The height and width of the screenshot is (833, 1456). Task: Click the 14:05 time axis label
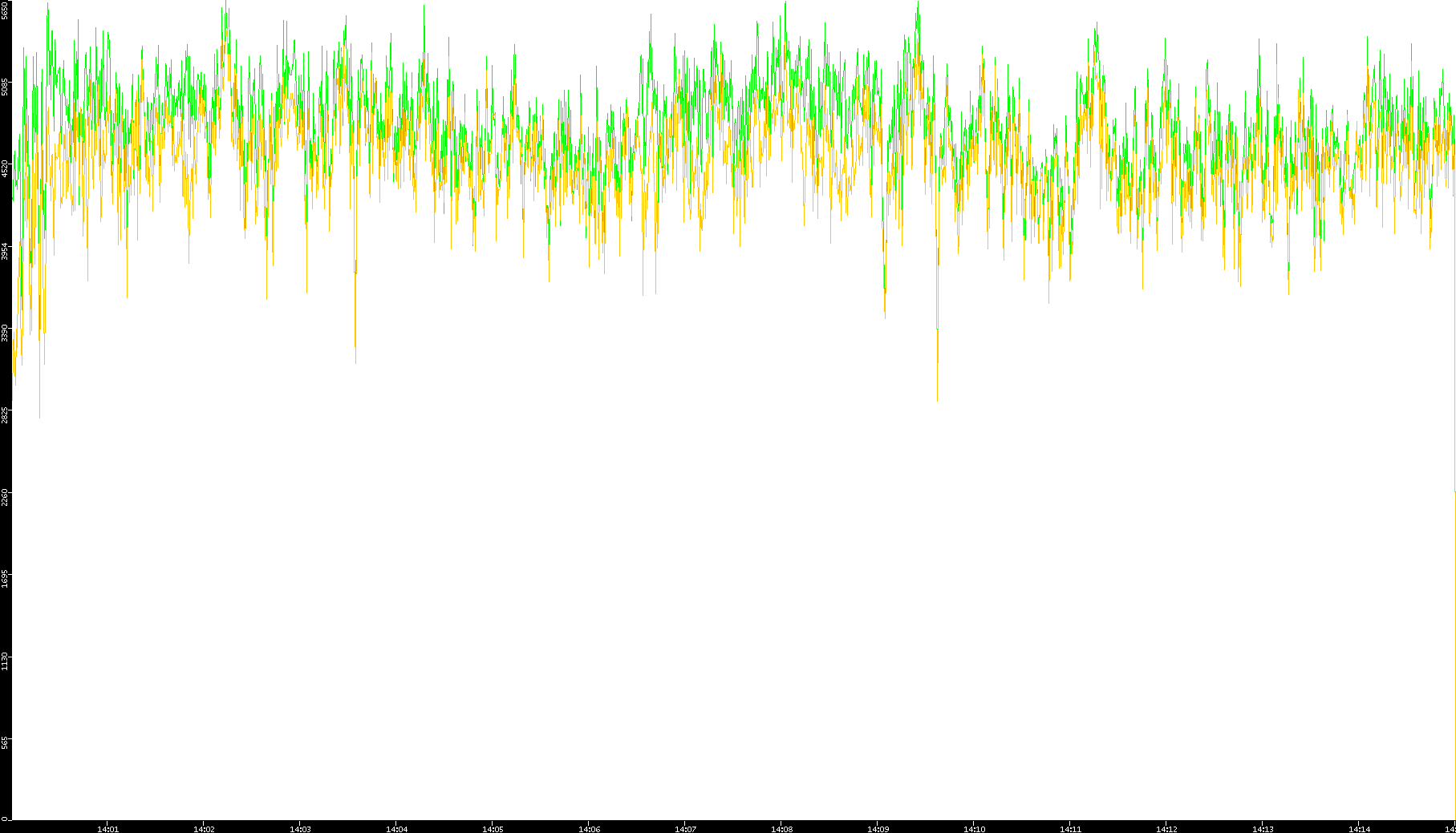coord(493,829)
